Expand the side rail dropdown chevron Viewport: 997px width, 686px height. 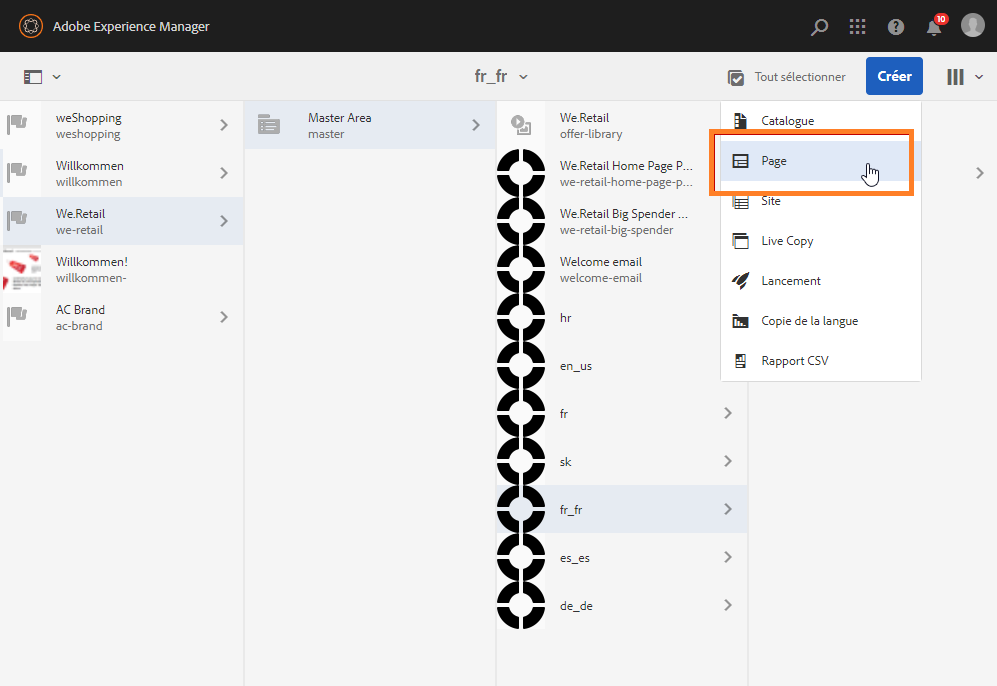tap(57, 77)
